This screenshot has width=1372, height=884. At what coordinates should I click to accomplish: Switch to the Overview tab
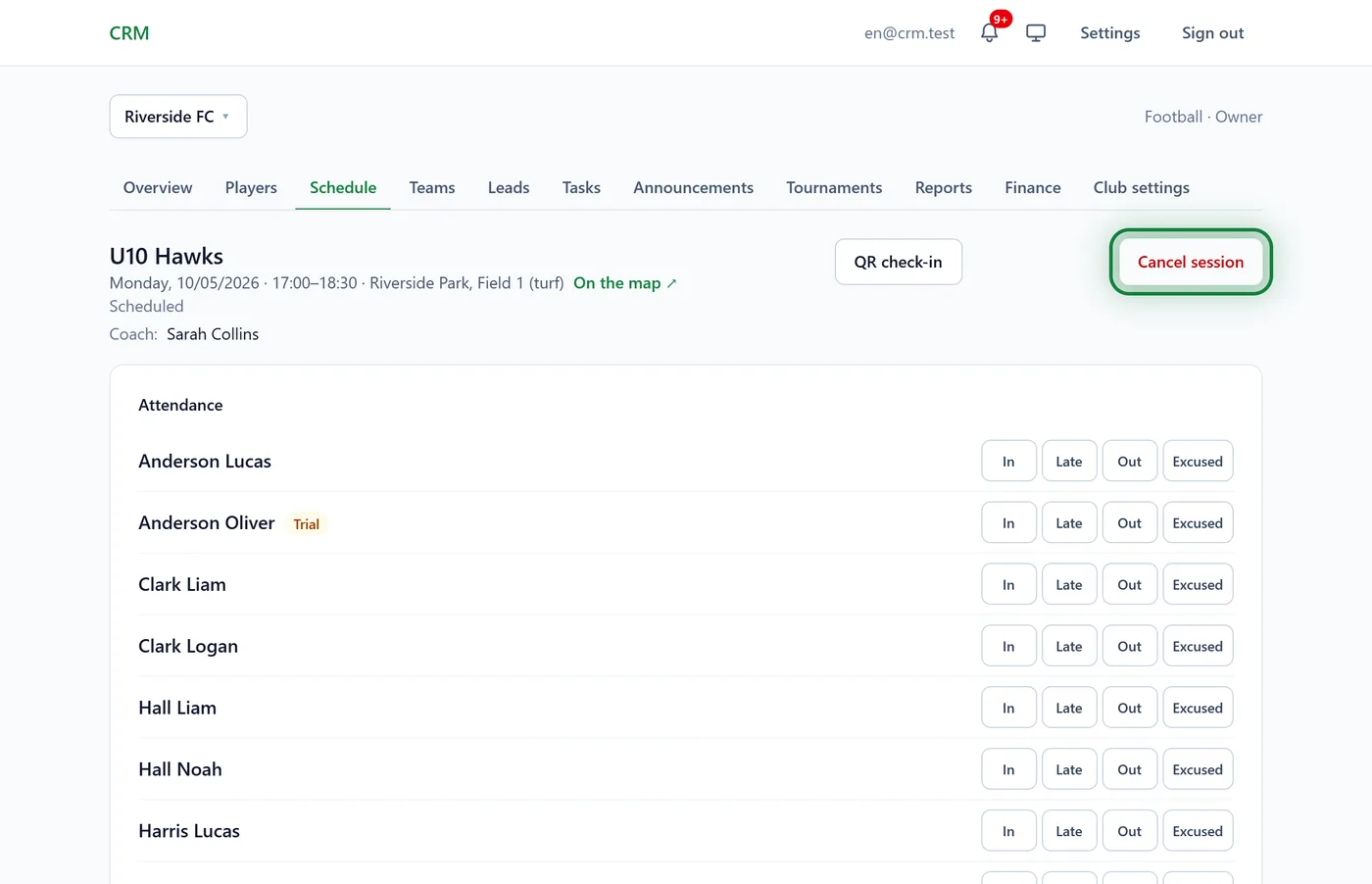[158, 187]
